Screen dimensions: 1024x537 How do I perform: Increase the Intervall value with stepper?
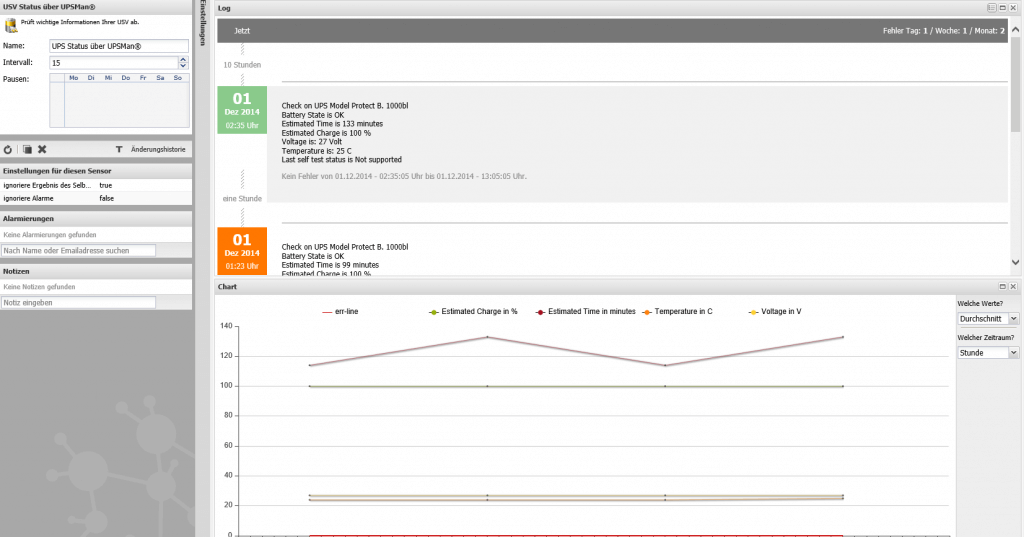point(183,59)
